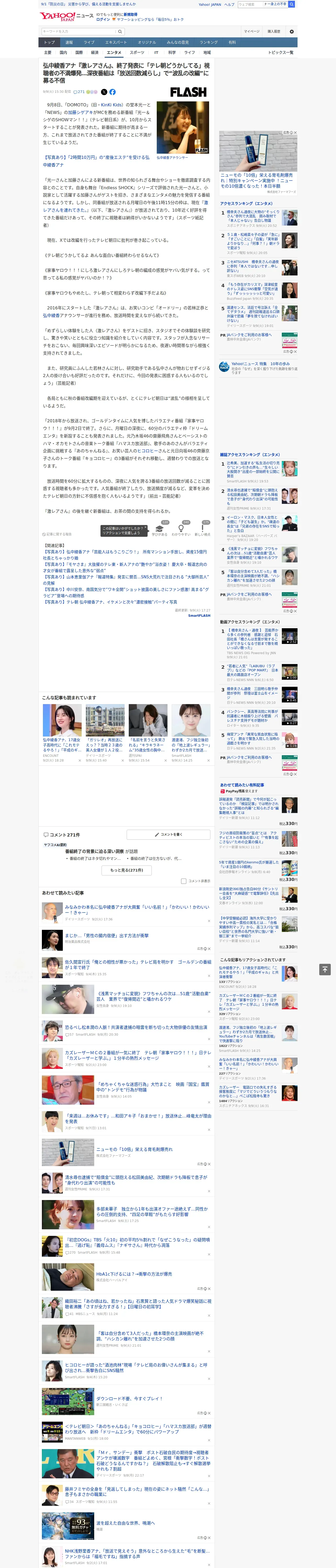
Task: Open the みんなの意見 tab
Action: [177, 43]
